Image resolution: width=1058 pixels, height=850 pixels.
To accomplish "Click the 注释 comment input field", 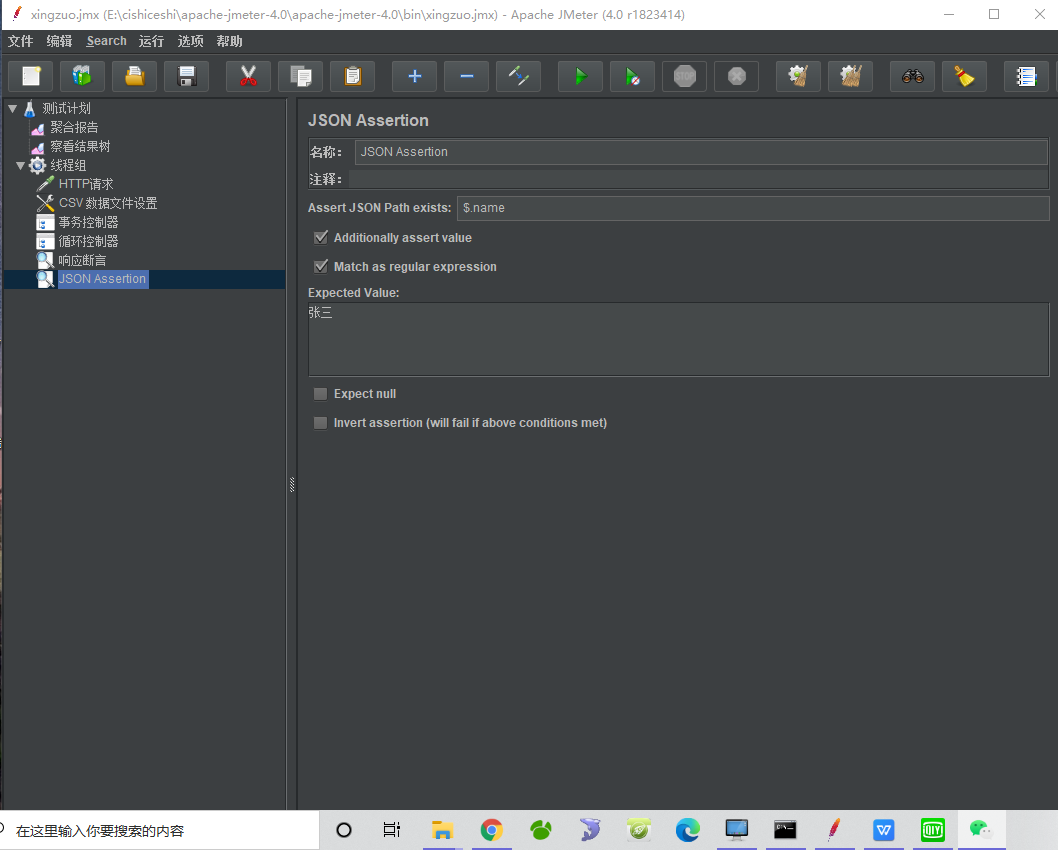I will pyautogui.click(x=698, y=179).
